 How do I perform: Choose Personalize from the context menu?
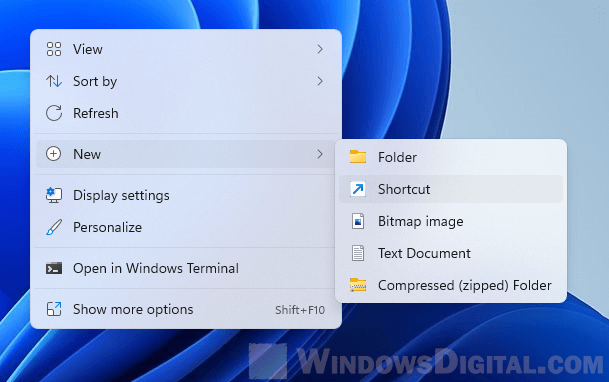point(186,227)
